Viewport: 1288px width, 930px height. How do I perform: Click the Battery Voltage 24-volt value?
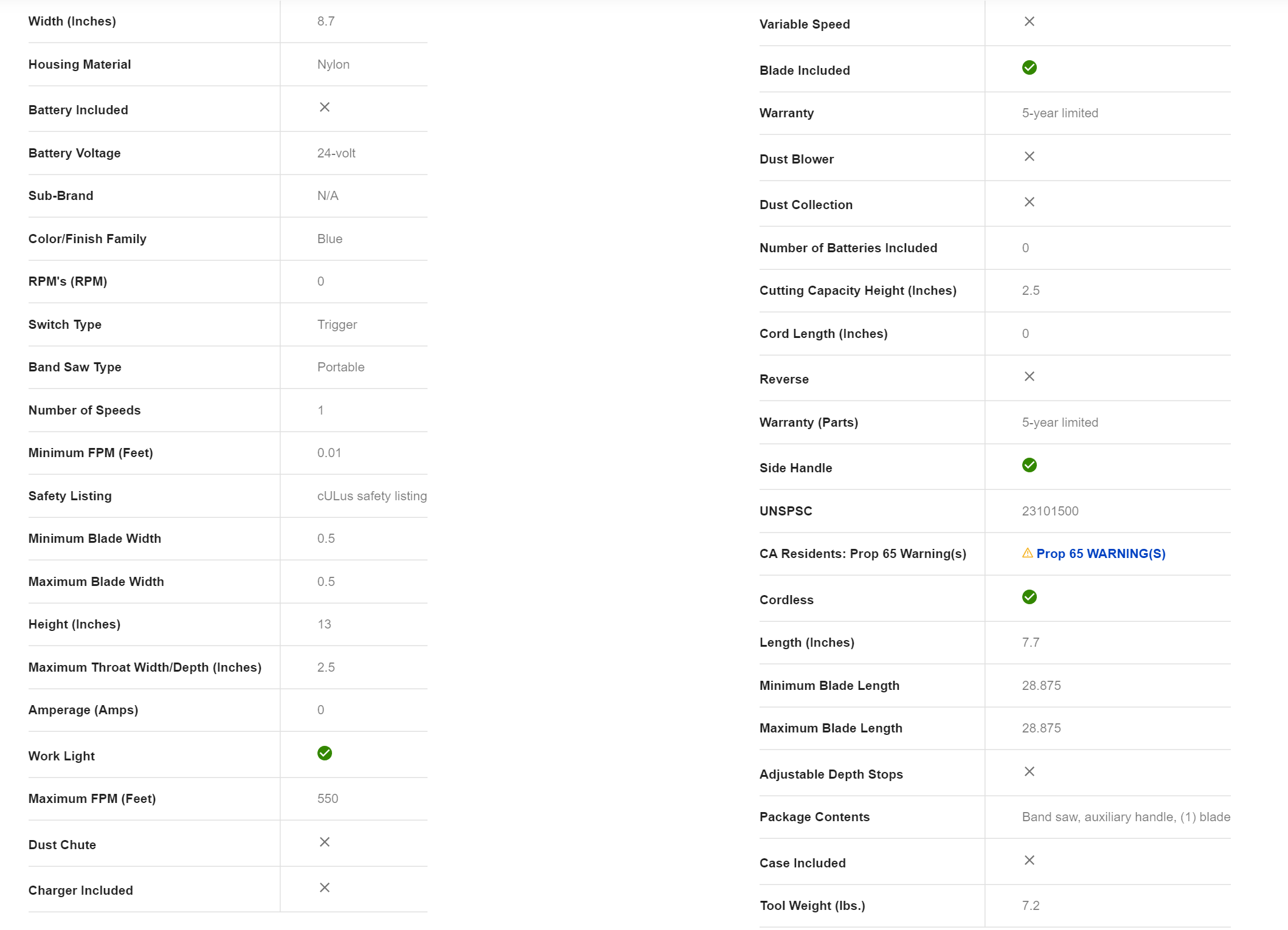tap(336, 153)
